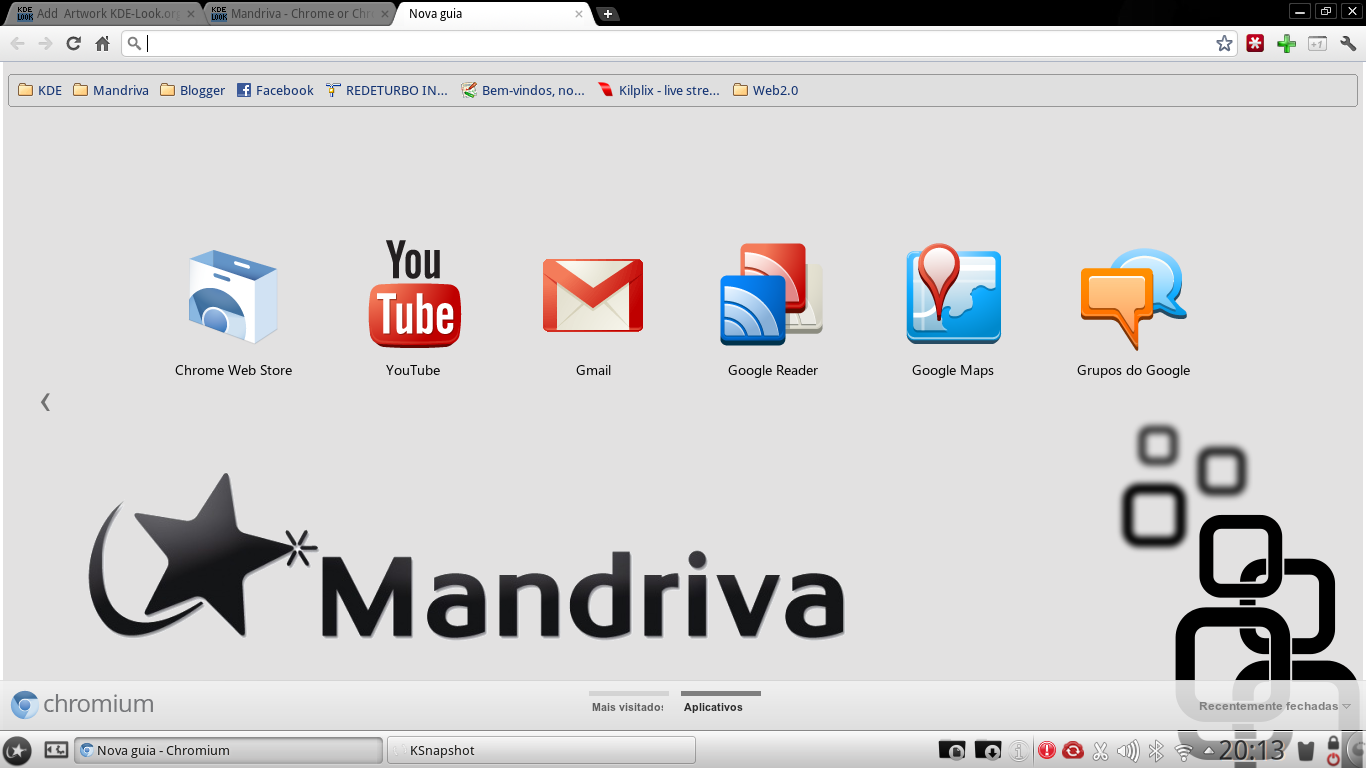Bookmark this page with the star
The height and width of the screenshot is (768, 1366).
click(1224, 43)
